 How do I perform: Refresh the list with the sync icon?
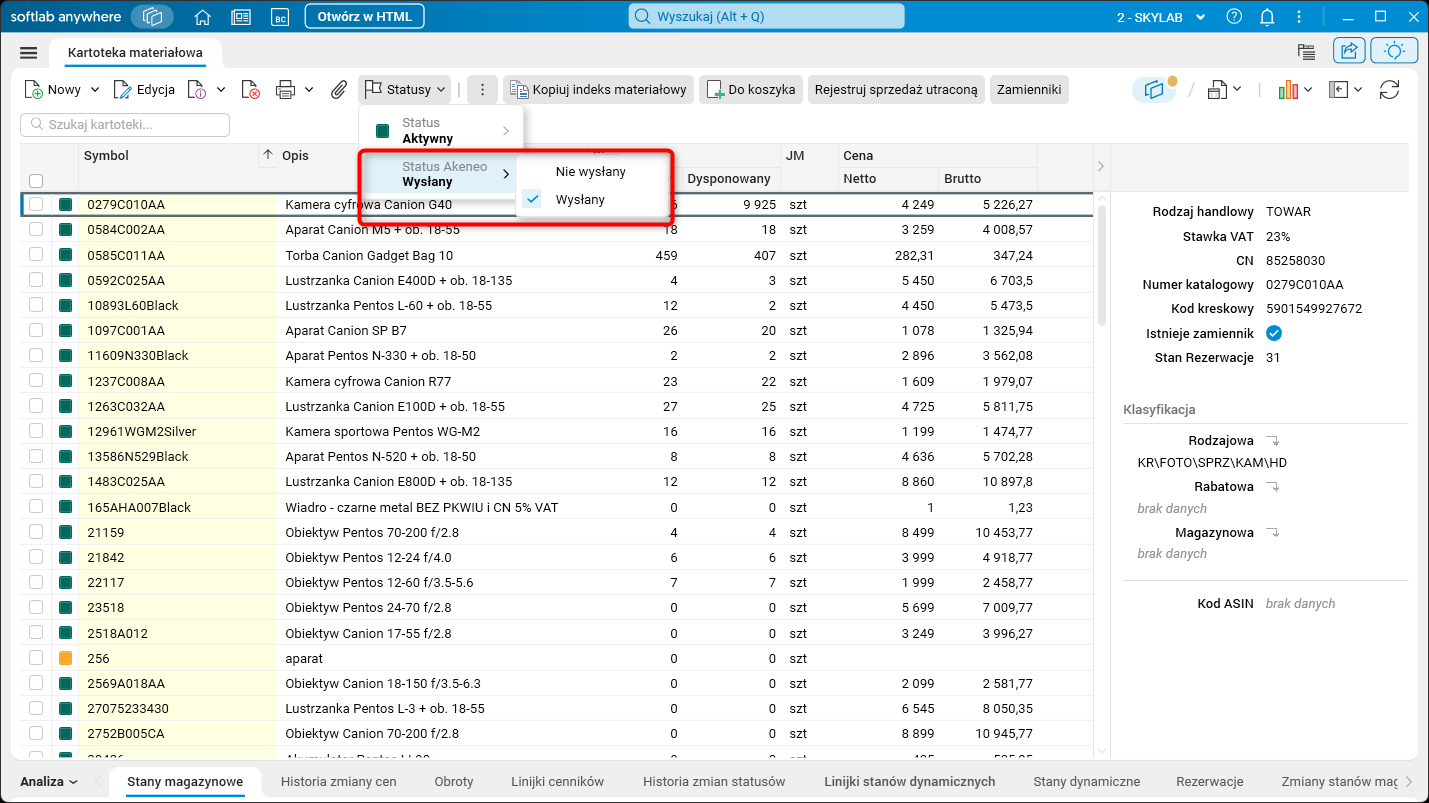pos(1389,90)
